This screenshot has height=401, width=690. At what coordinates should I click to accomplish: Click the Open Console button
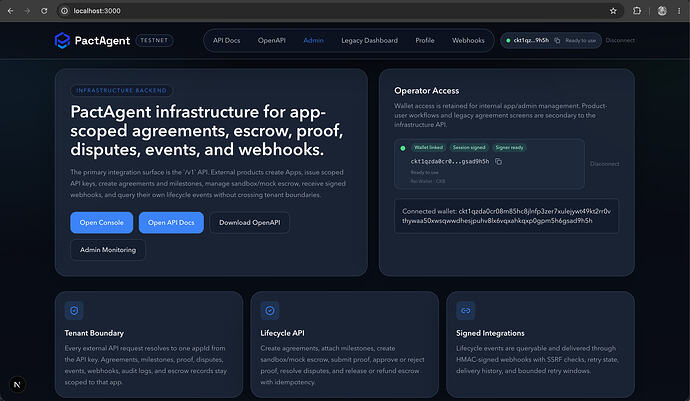coord(102,223)
